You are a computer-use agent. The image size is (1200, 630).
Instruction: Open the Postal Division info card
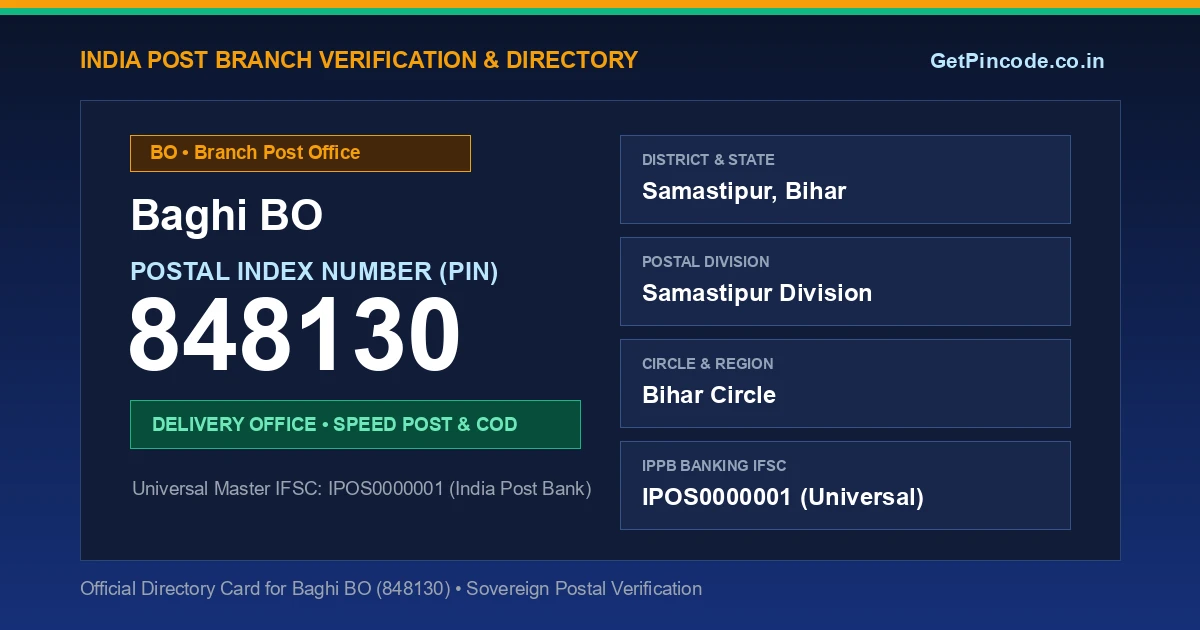pyautogui.click(x=845, y=281)
